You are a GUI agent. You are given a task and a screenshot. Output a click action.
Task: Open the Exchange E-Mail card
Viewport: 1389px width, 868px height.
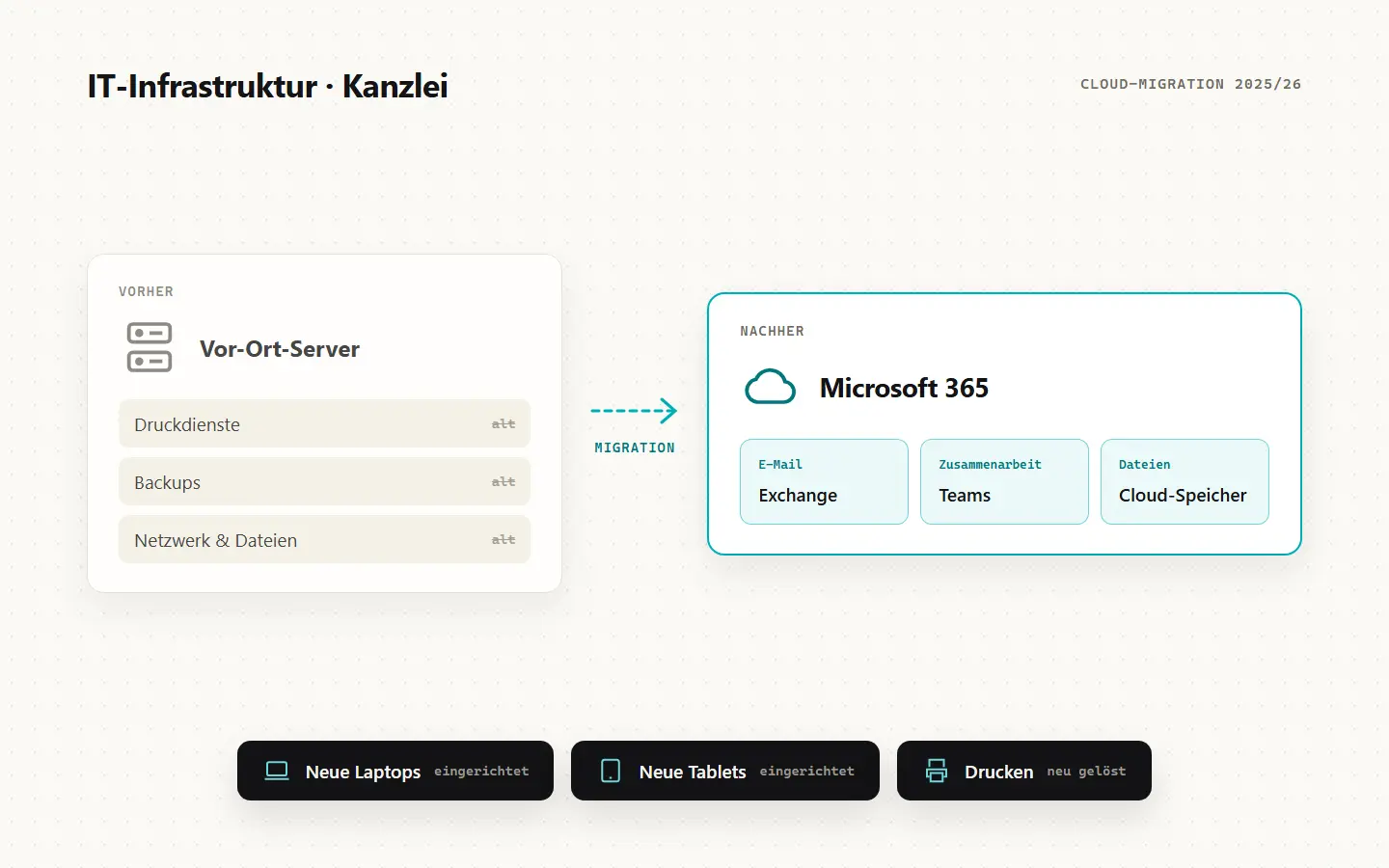click(824, 482)
